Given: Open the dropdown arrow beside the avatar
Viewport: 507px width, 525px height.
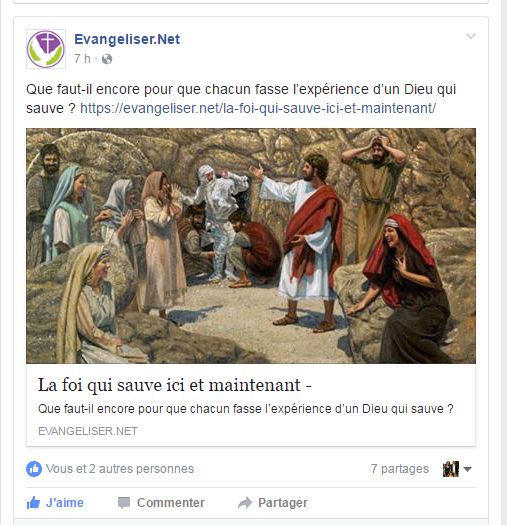Looking at the screenshot, I should [467, 469].
